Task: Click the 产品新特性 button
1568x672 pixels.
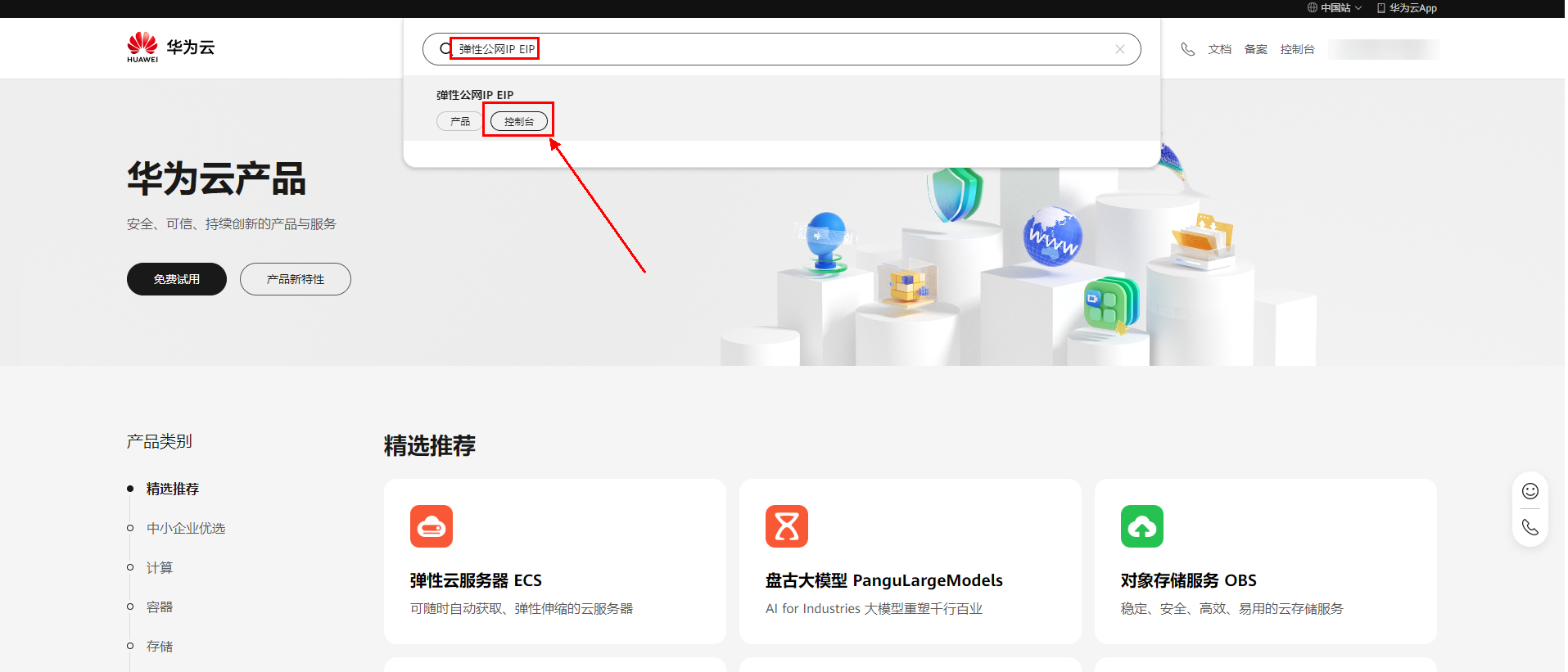Action: (296, 279)
